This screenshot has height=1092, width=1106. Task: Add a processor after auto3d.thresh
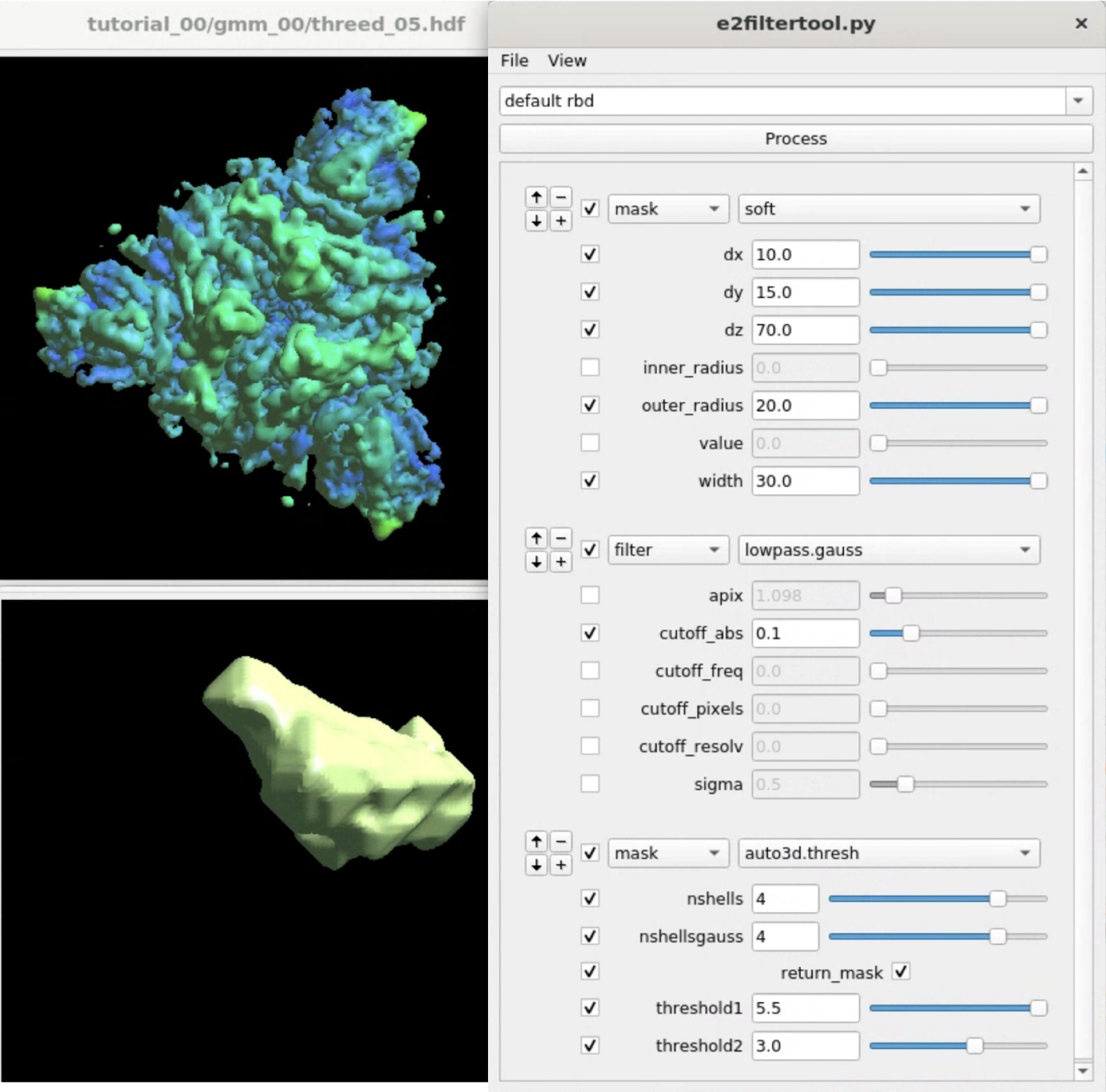pyautogui.click(x=561, y=865)
